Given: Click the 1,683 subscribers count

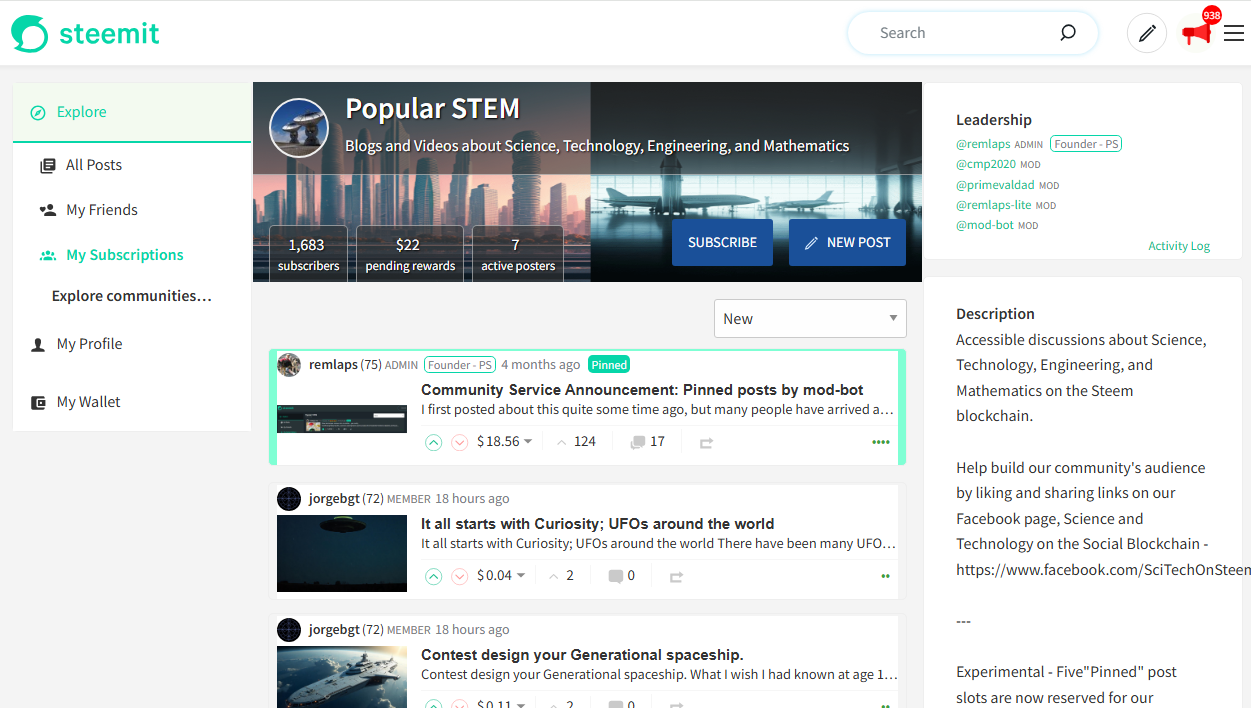Looking at the screenshot, I should [308, 254].
